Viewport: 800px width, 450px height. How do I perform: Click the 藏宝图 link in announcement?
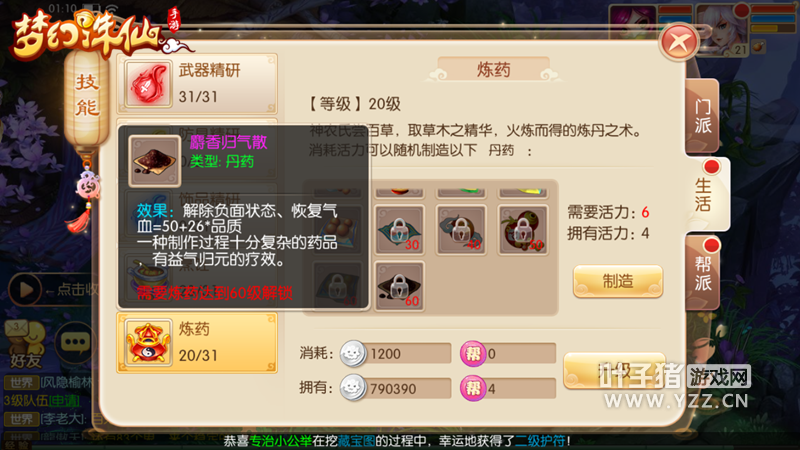tap(356, 441)
